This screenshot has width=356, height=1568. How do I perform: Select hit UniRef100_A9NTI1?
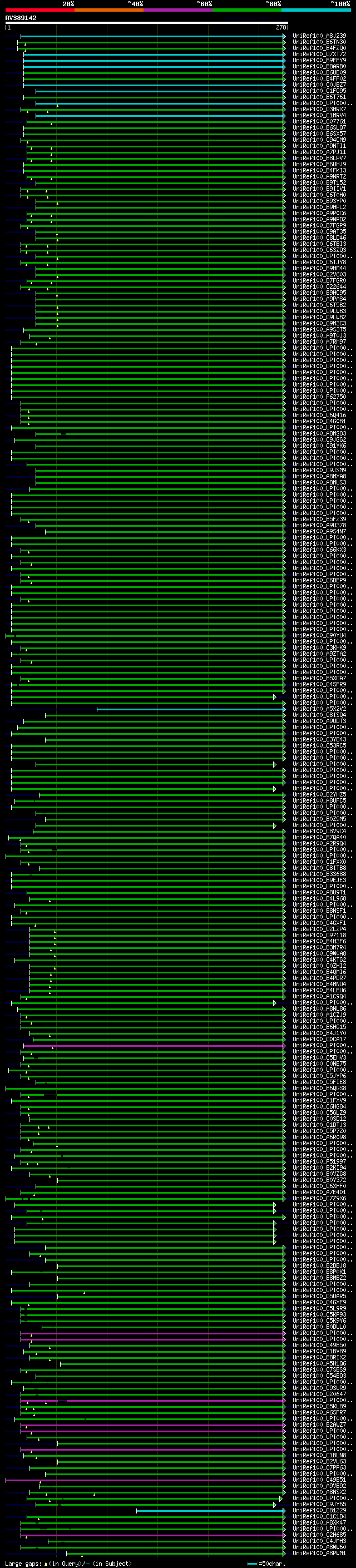[319, 146]
